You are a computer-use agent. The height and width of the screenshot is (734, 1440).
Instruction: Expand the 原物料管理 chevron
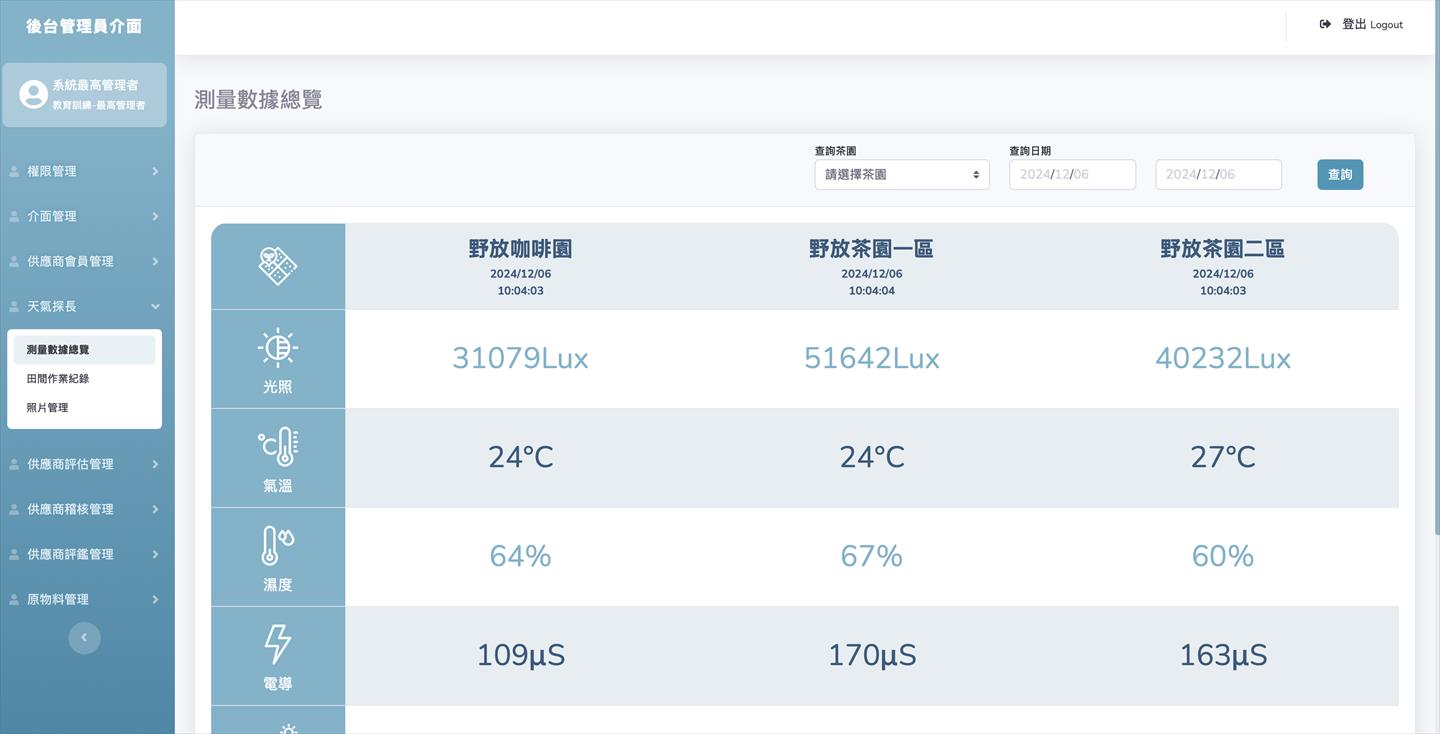coord(155,600)
